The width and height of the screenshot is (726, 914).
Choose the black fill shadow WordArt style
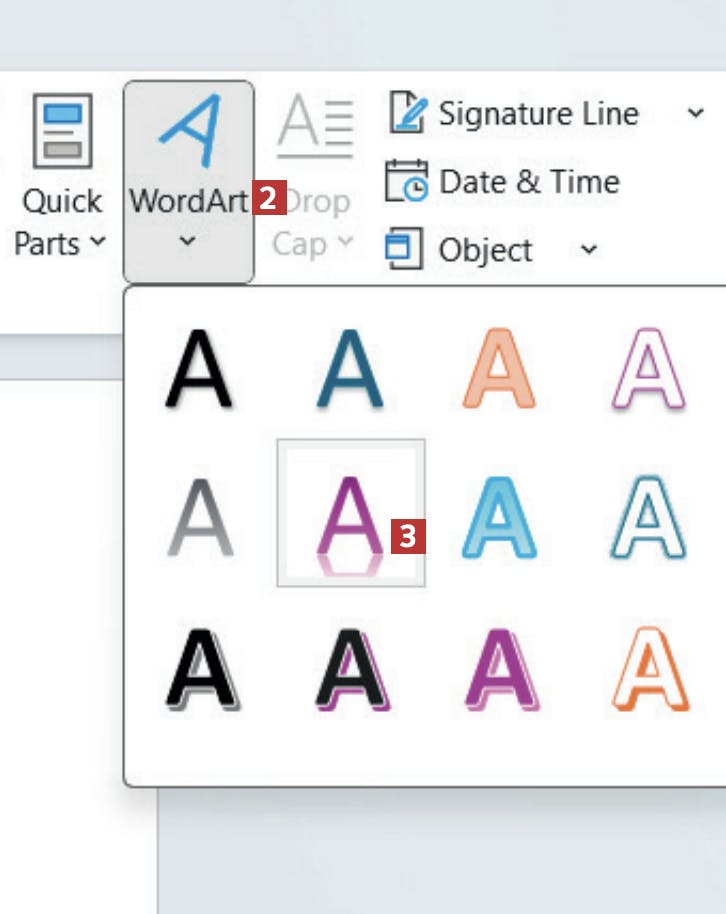point(199,372)
